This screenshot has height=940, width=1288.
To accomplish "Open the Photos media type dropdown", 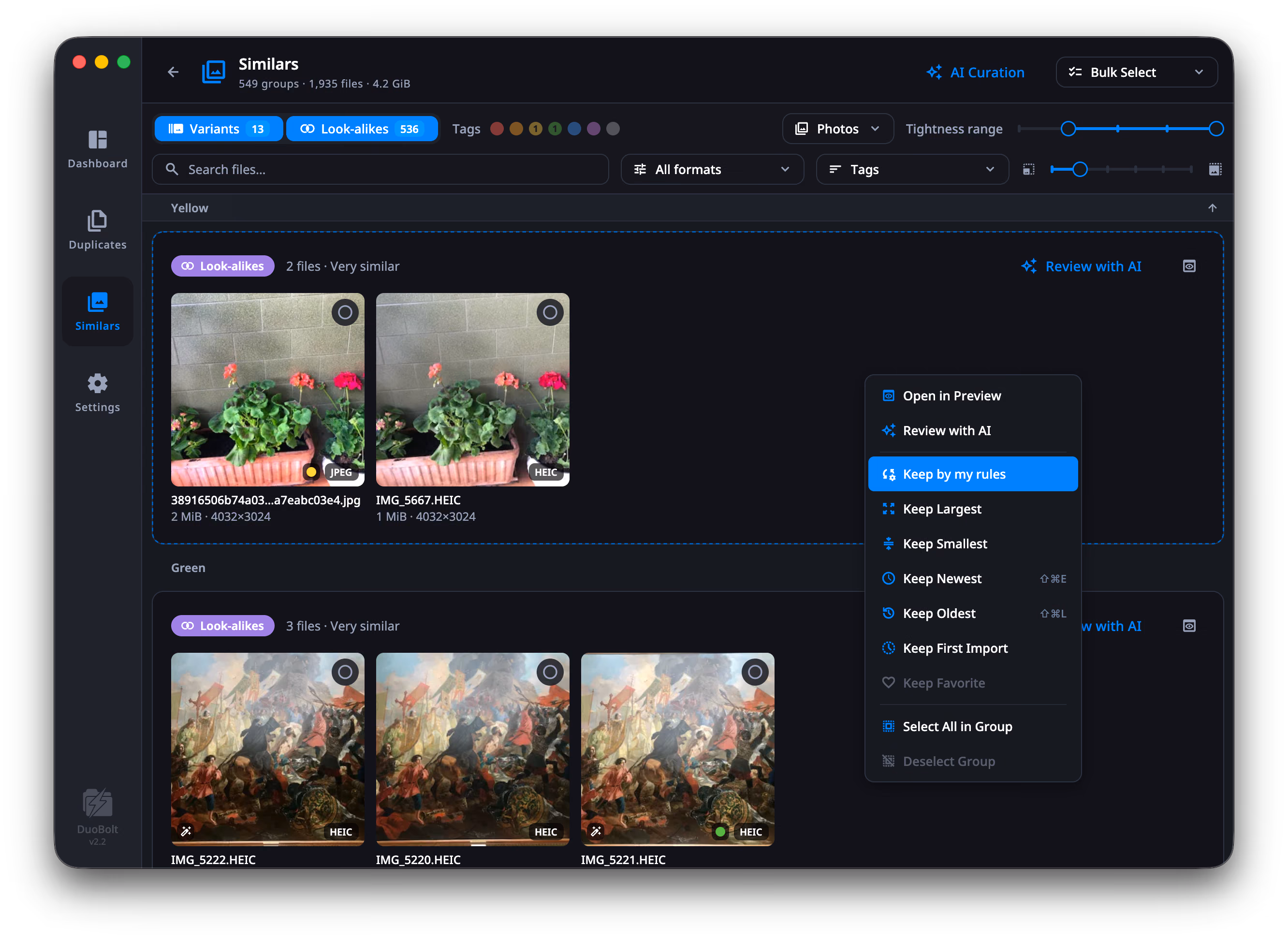I will pos(837,129).
